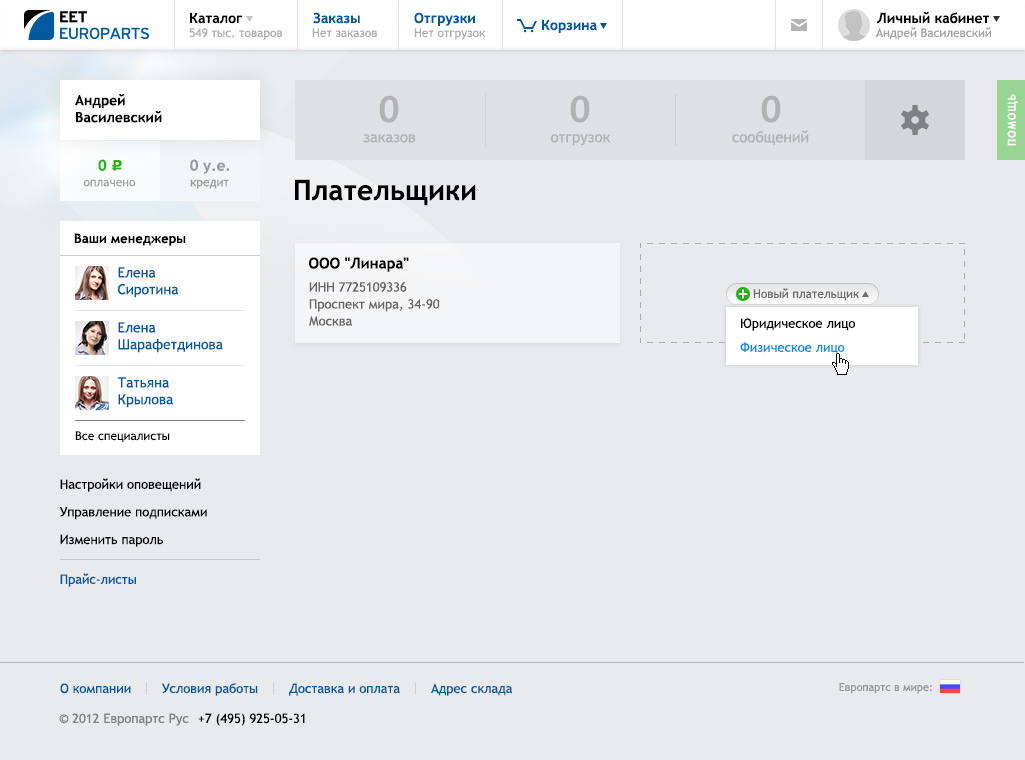1025x760 pixels.
Task: Click the EET Europarts logo
Action: (86, 25)
